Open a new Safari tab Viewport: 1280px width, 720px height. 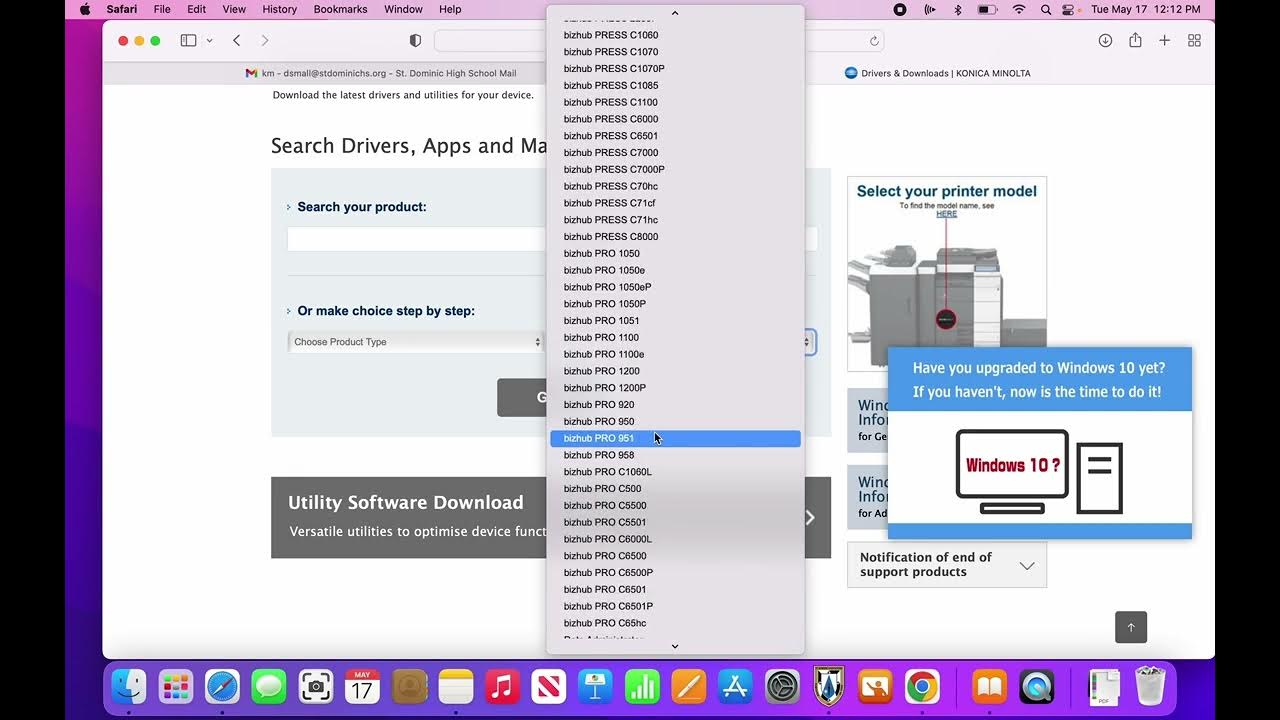click(1164, 40)
